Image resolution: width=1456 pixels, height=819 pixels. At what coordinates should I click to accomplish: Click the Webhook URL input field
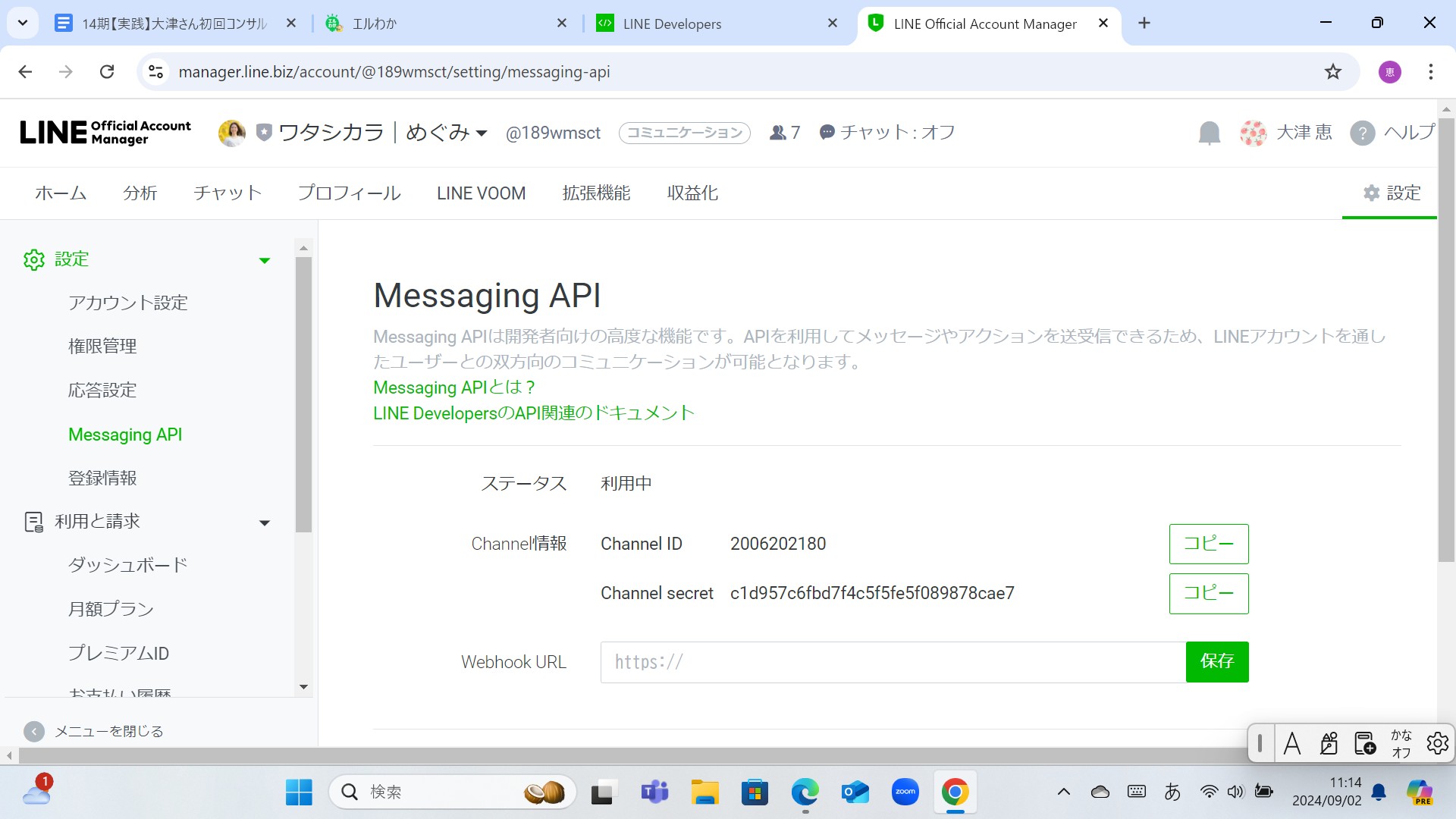[893, 662]
